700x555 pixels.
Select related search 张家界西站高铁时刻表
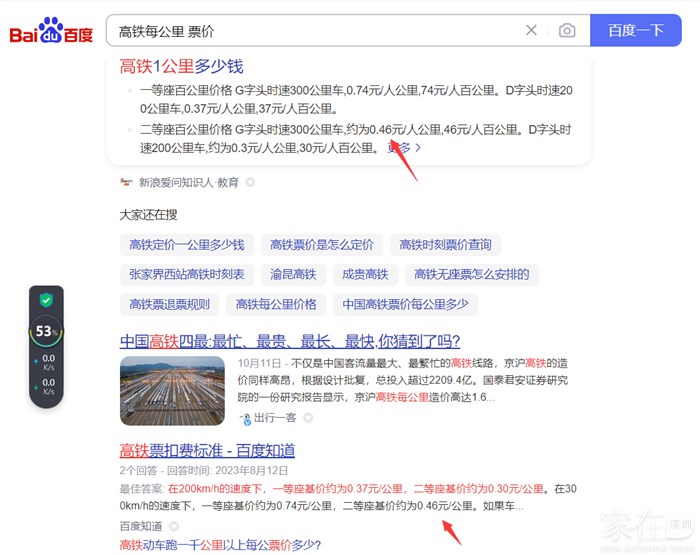[186, 274]
